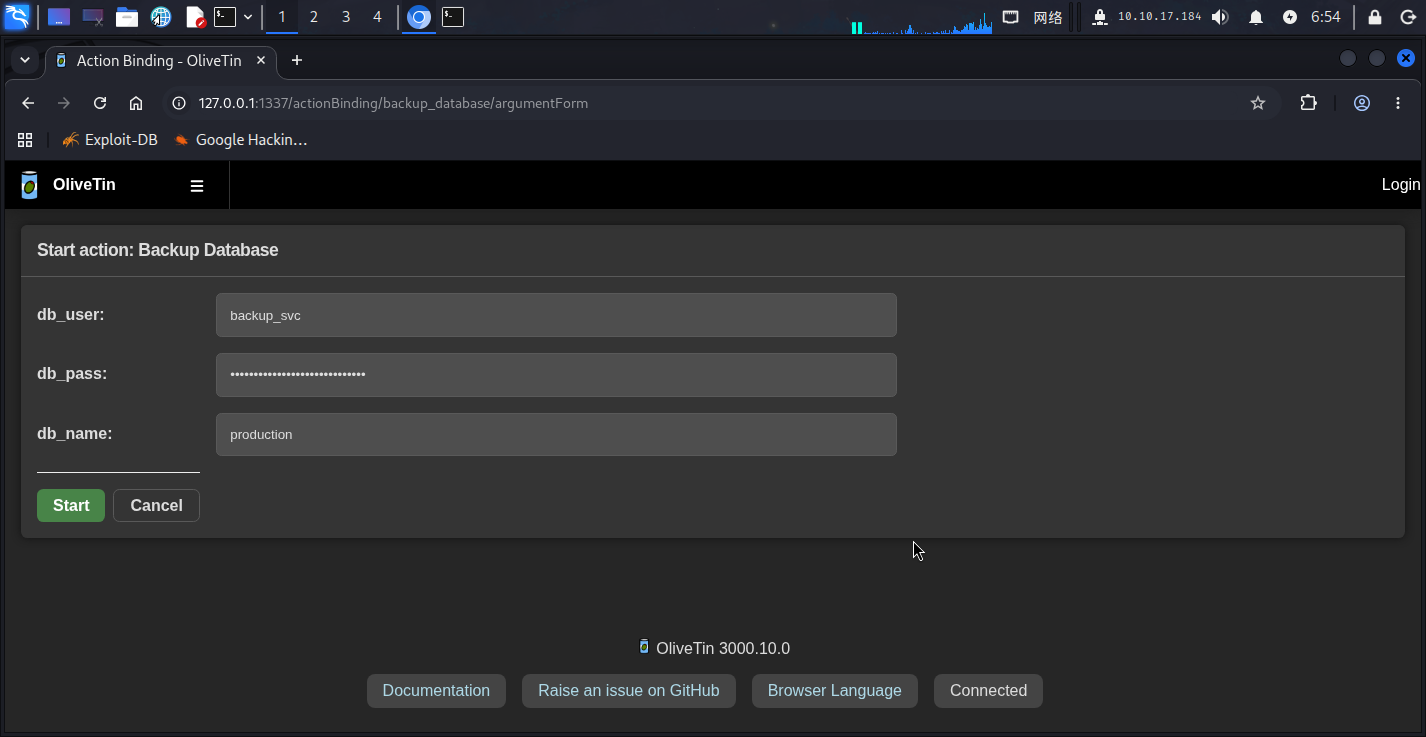Lock the screen with the padlock icon

click(x=1375, y=17)
